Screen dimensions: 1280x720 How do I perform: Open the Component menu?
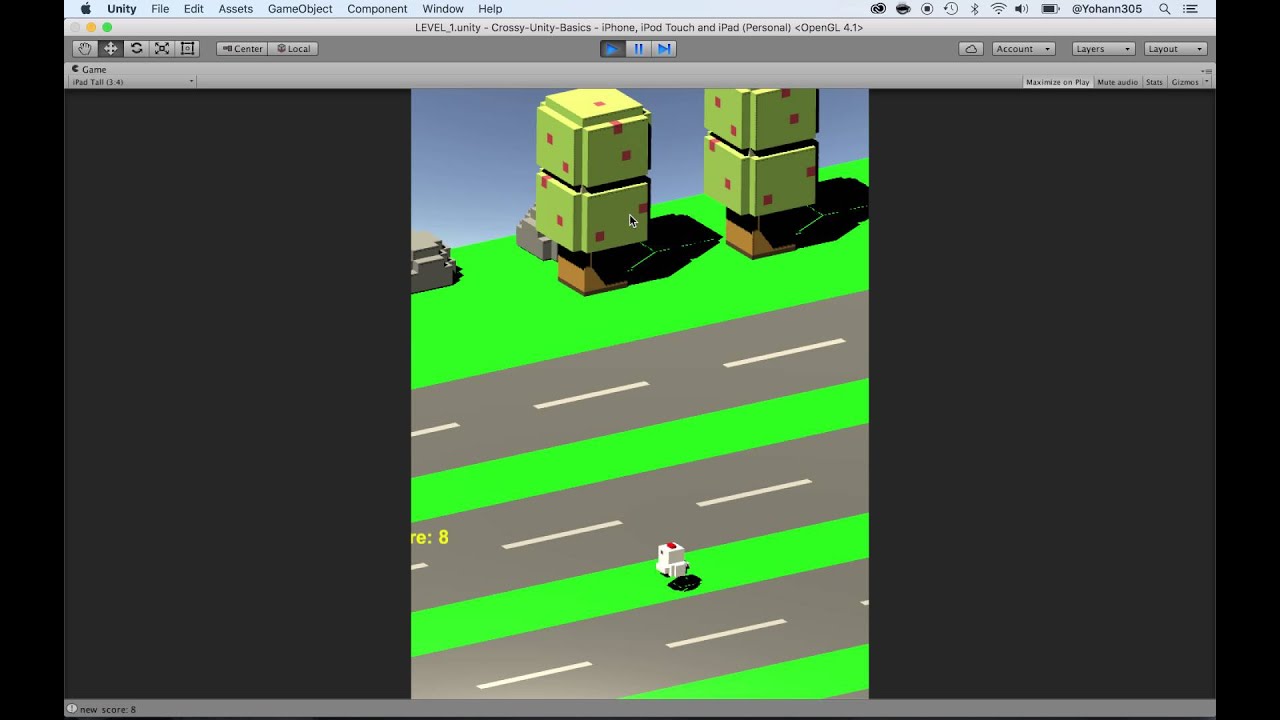point(377,9)
